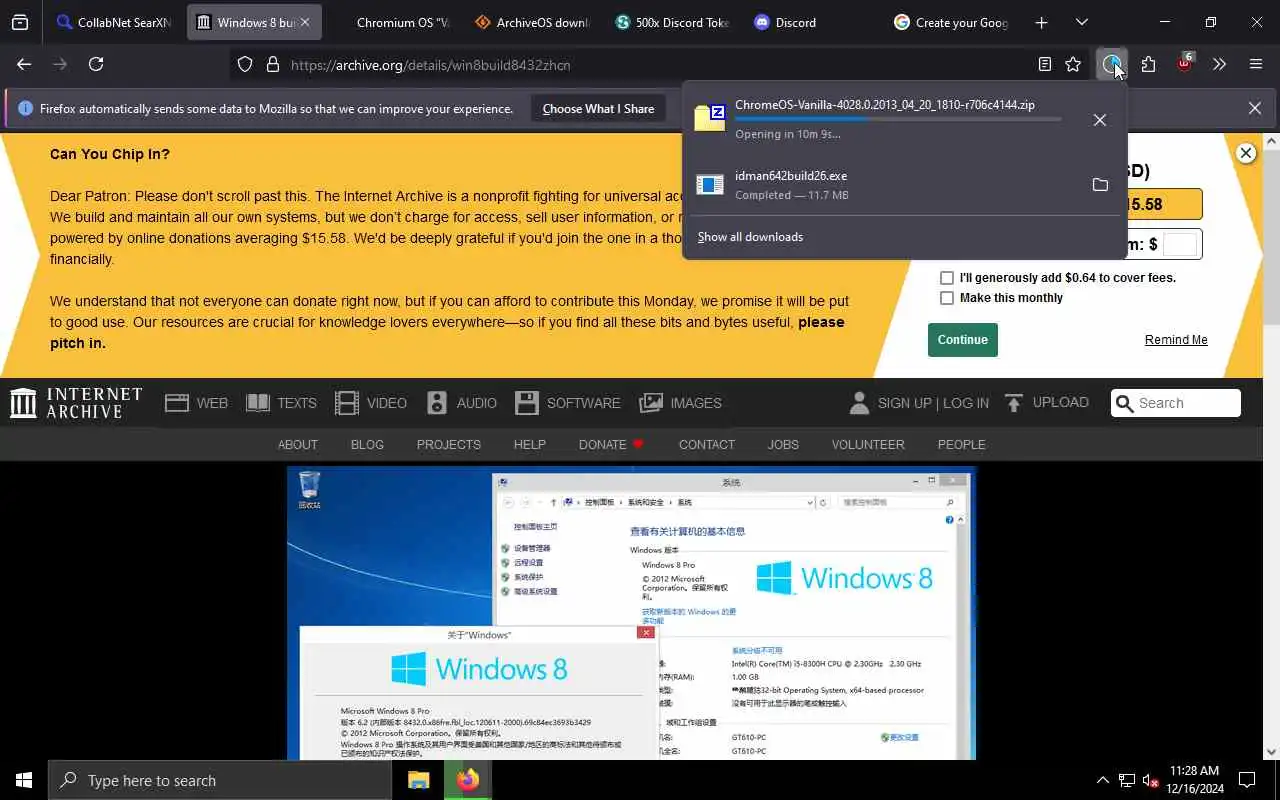This screenshot has height=800, width=1280.
Task: Open the extensions puzzle icon
Action: [x=1148, y=64]
